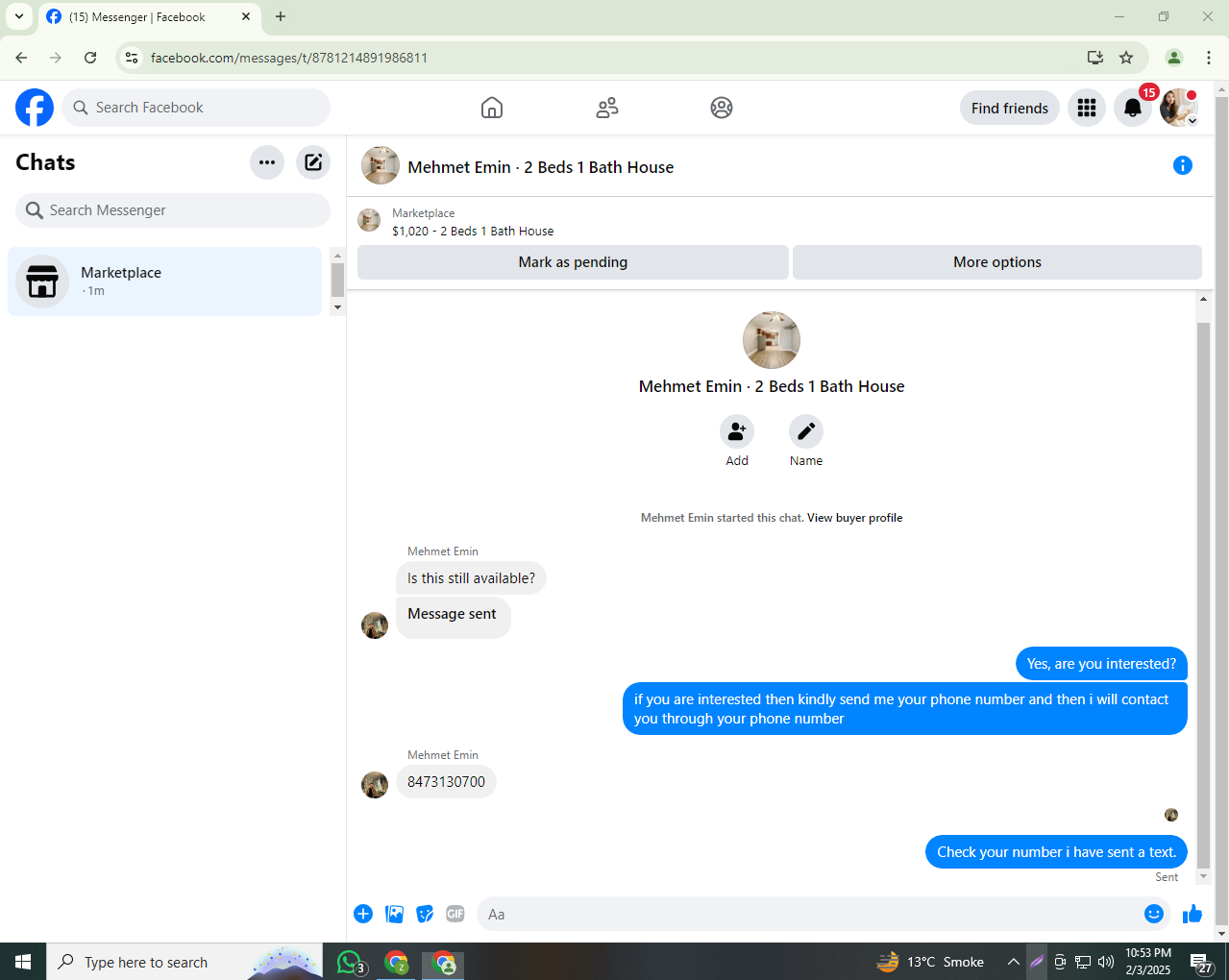Open the Facebook menu grid icon
Screen dimensions: 1229x980
pos(1087,108)
